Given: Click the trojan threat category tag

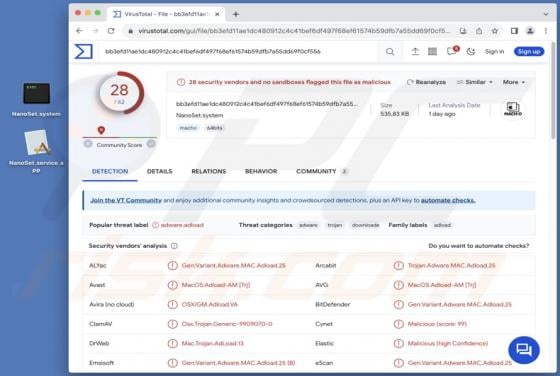Looking at the screenshot, I should click(335, 225).
